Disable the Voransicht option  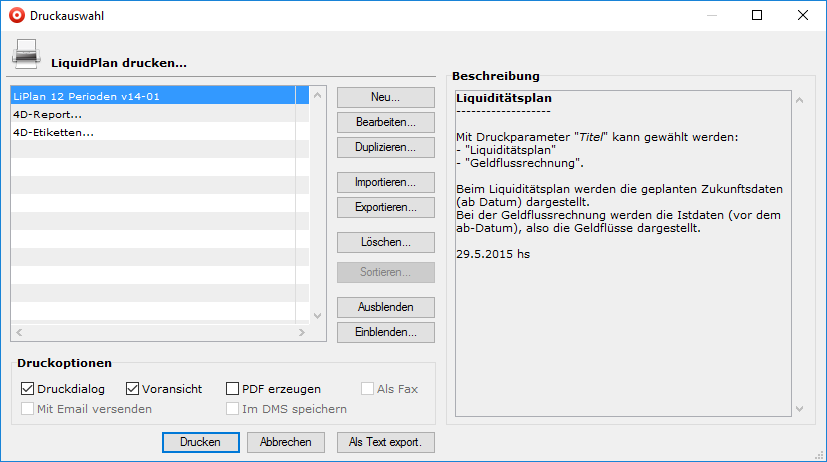click(133, 389)
